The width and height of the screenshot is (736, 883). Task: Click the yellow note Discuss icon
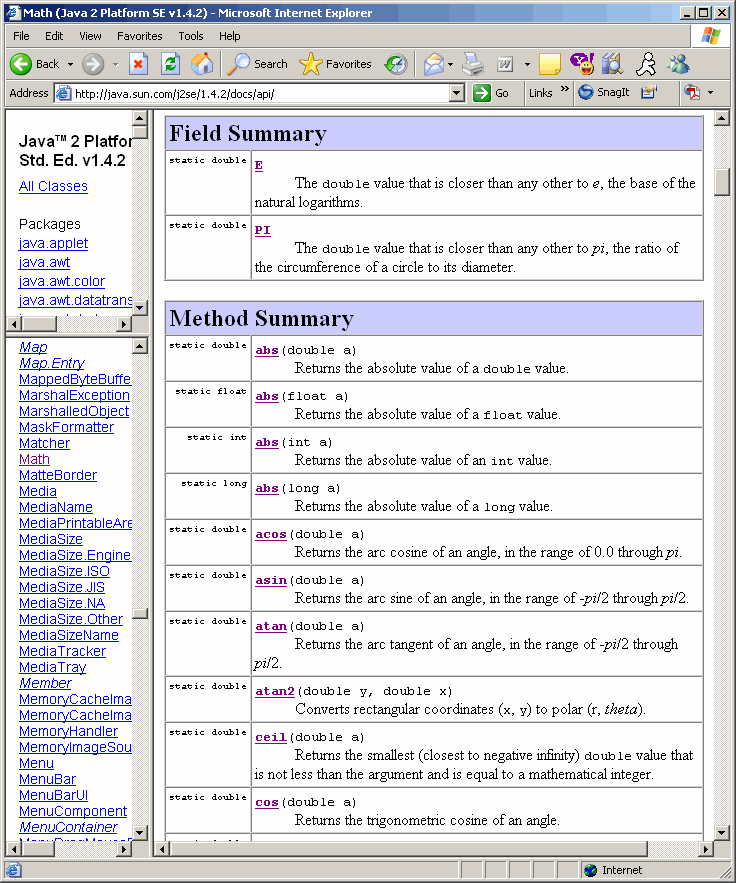[550, 64]
